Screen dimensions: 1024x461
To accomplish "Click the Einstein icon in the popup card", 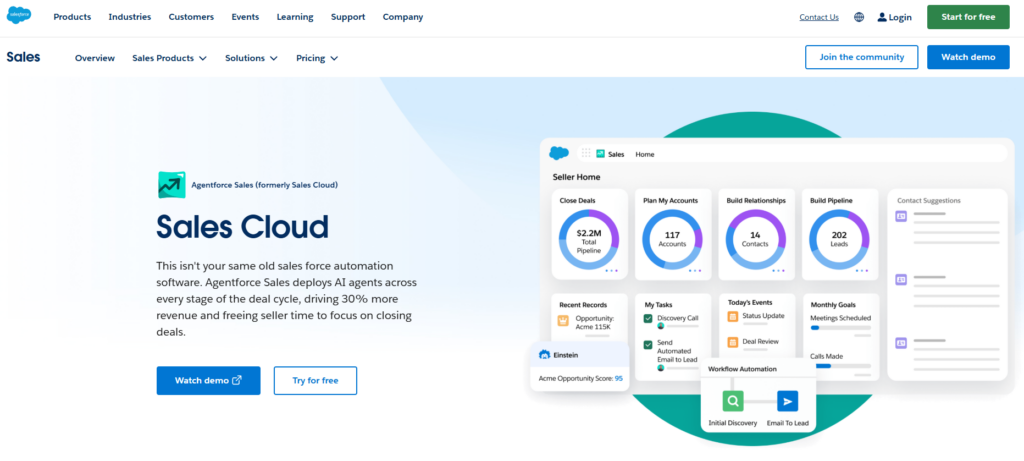I will pyautogui.click(x=545, y=355).
